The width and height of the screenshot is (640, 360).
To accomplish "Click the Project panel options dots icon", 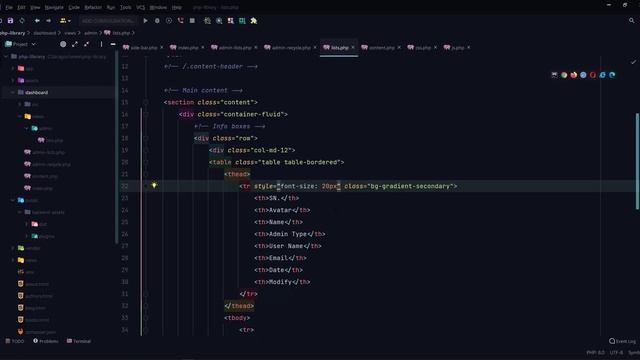I will coord(101,44).
